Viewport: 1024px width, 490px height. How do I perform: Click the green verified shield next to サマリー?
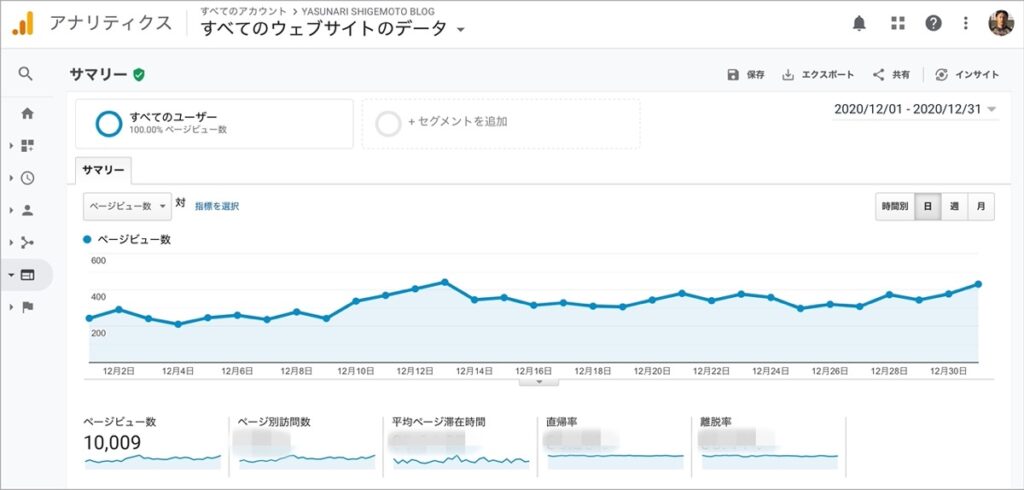tap(138, 74)
